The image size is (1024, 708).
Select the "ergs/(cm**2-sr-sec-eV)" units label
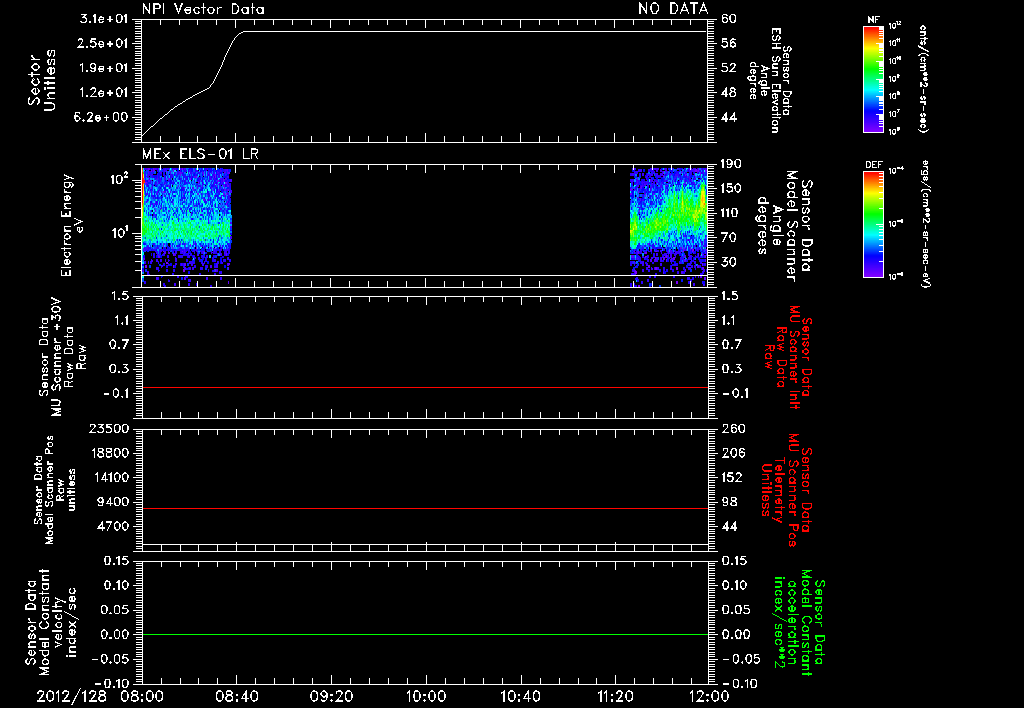click(x=925, y=223)
